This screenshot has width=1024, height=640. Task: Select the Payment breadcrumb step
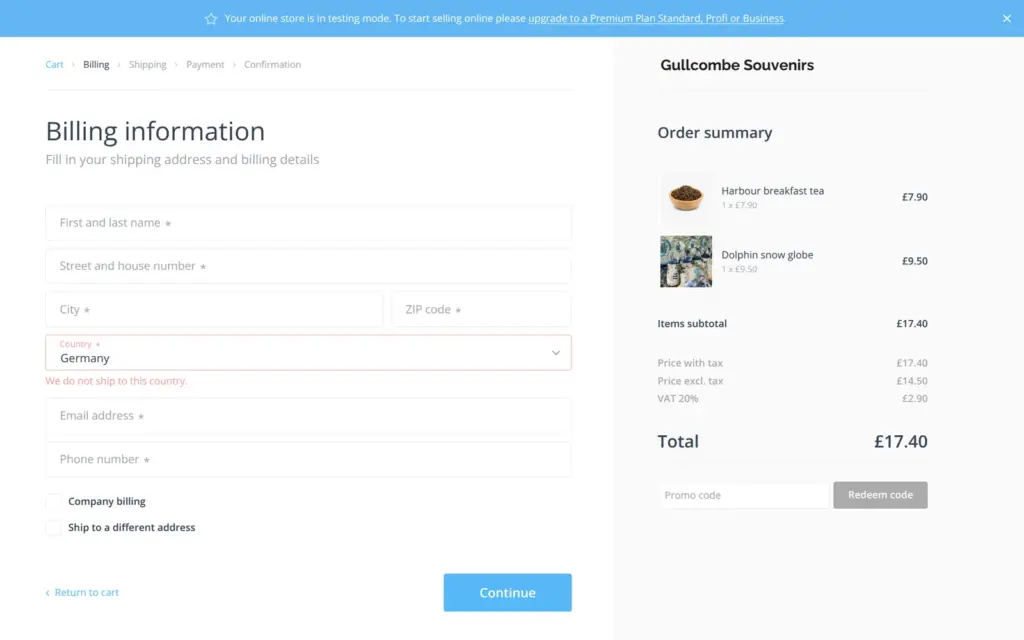coord(205,64)
